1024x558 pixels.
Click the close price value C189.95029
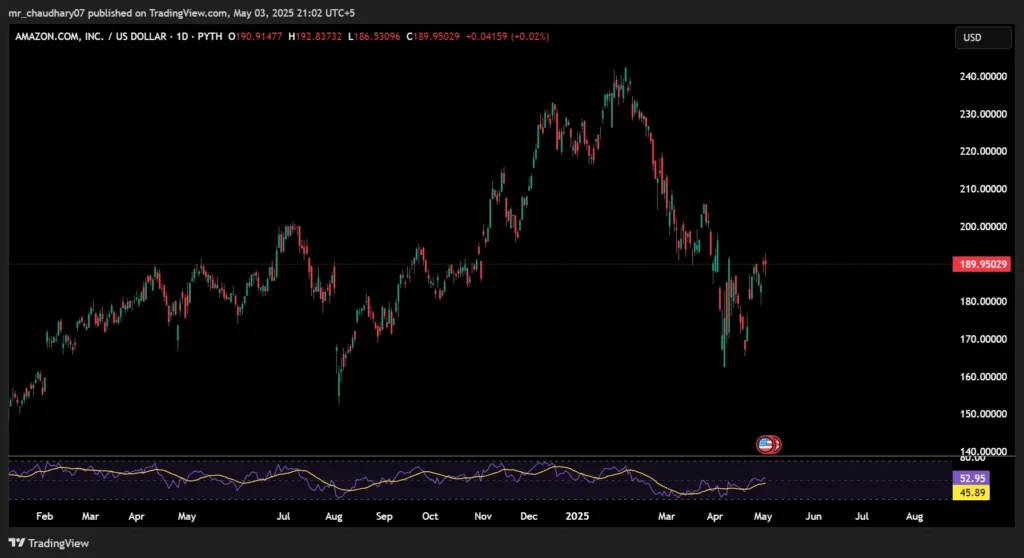432,37
